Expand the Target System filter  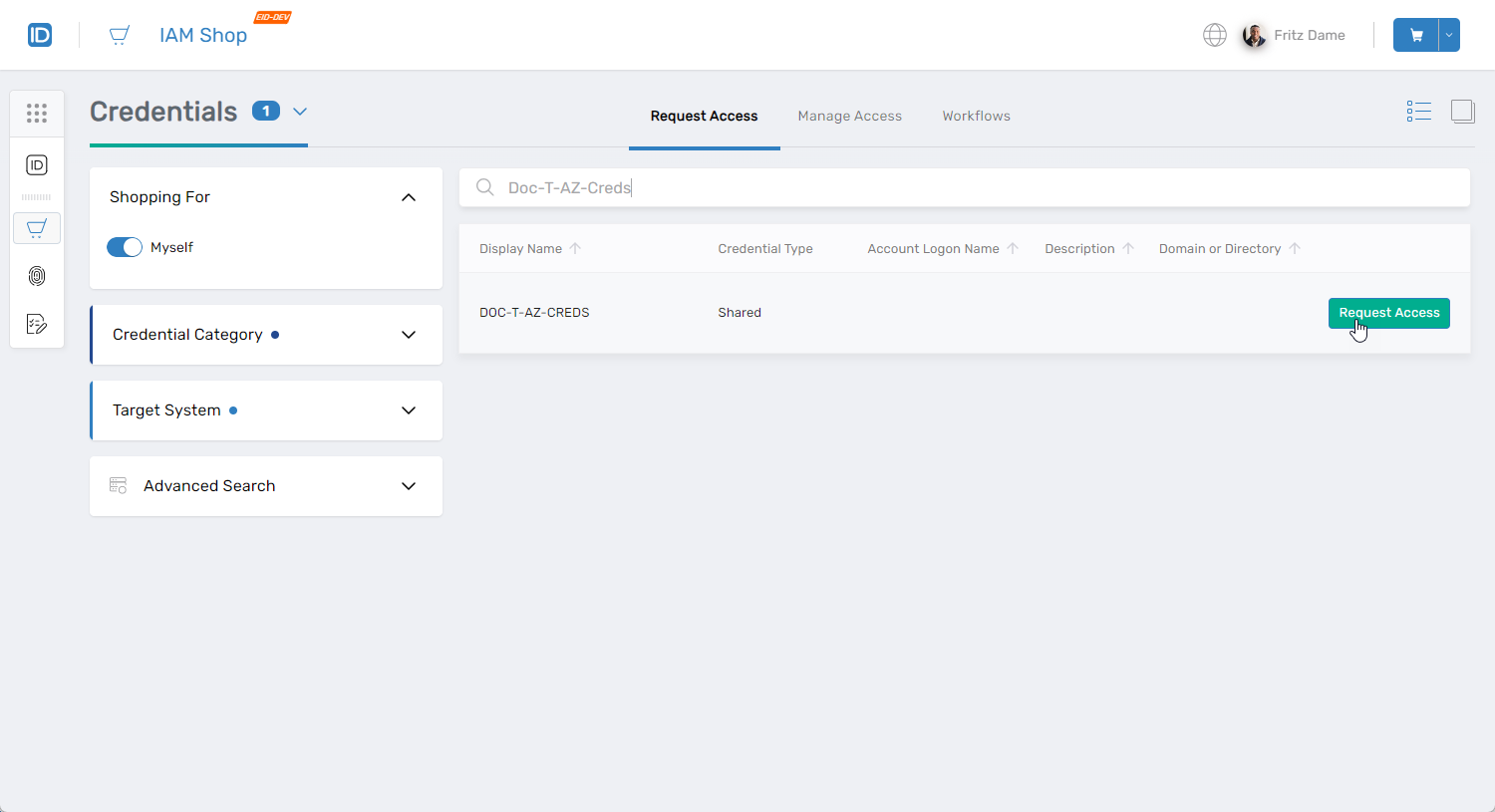[x=408, y=410]
